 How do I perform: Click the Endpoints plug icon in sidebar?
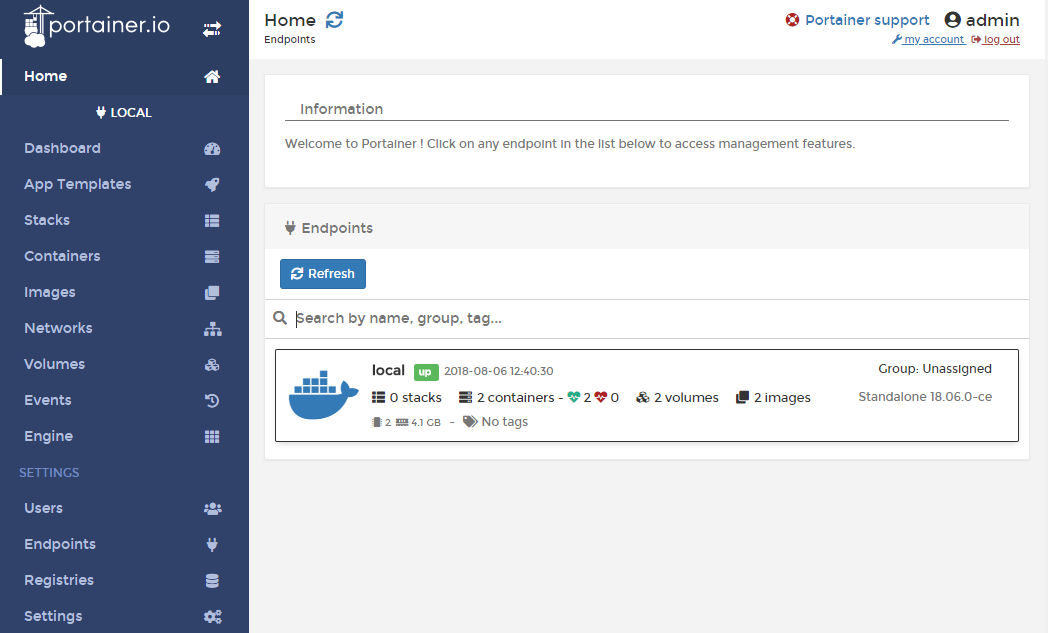click(x=212, y=545)
